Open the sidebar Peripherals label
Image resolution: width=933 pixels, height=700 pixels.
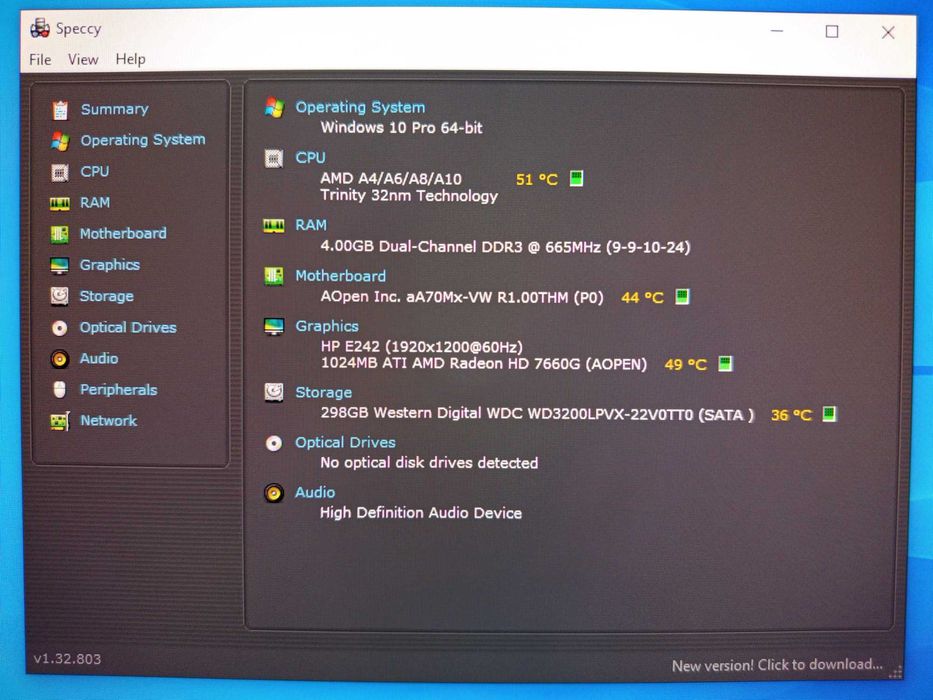pos(118,390)
